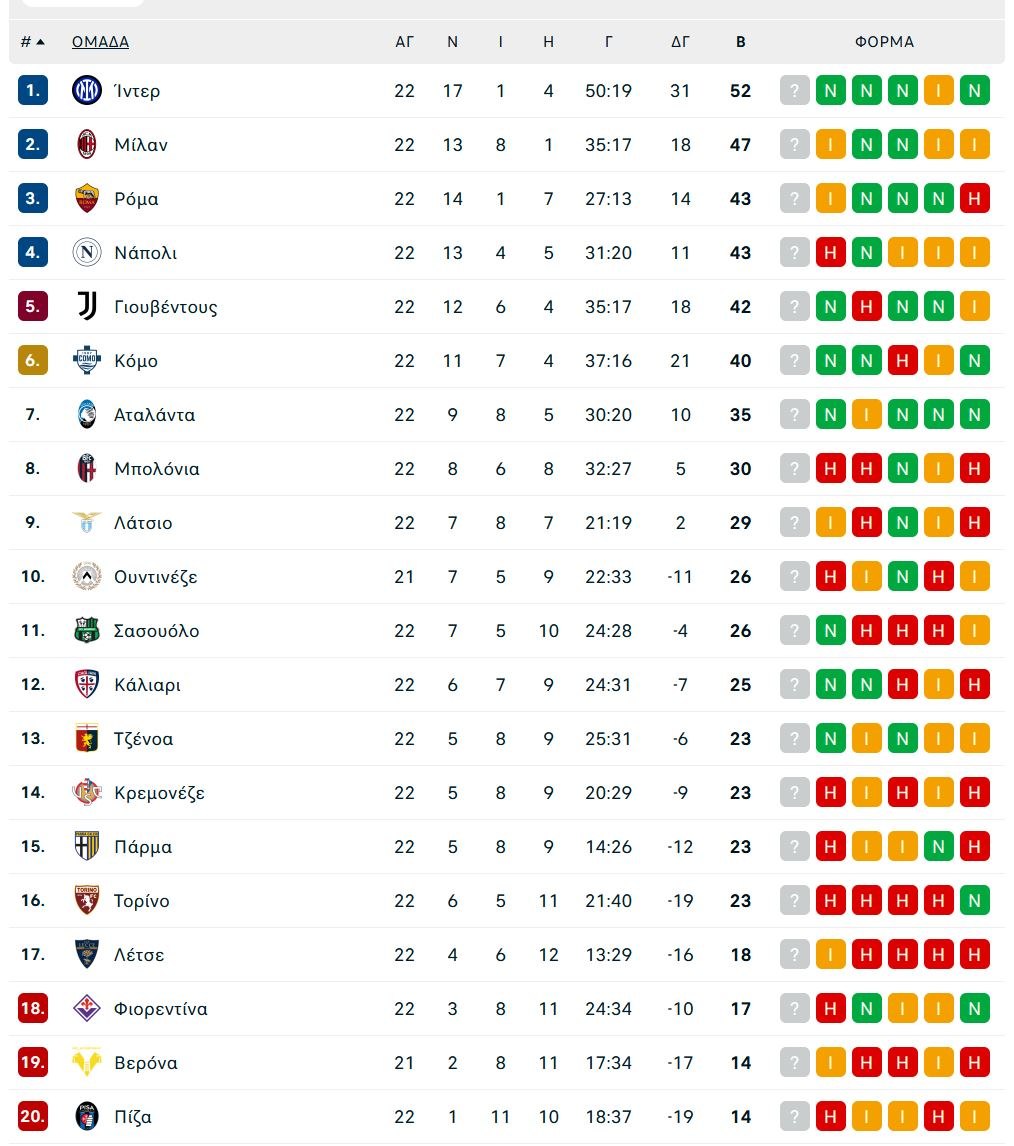Select the Κάλιαρι club badge

pyautogui.click(x=88, y=684)
